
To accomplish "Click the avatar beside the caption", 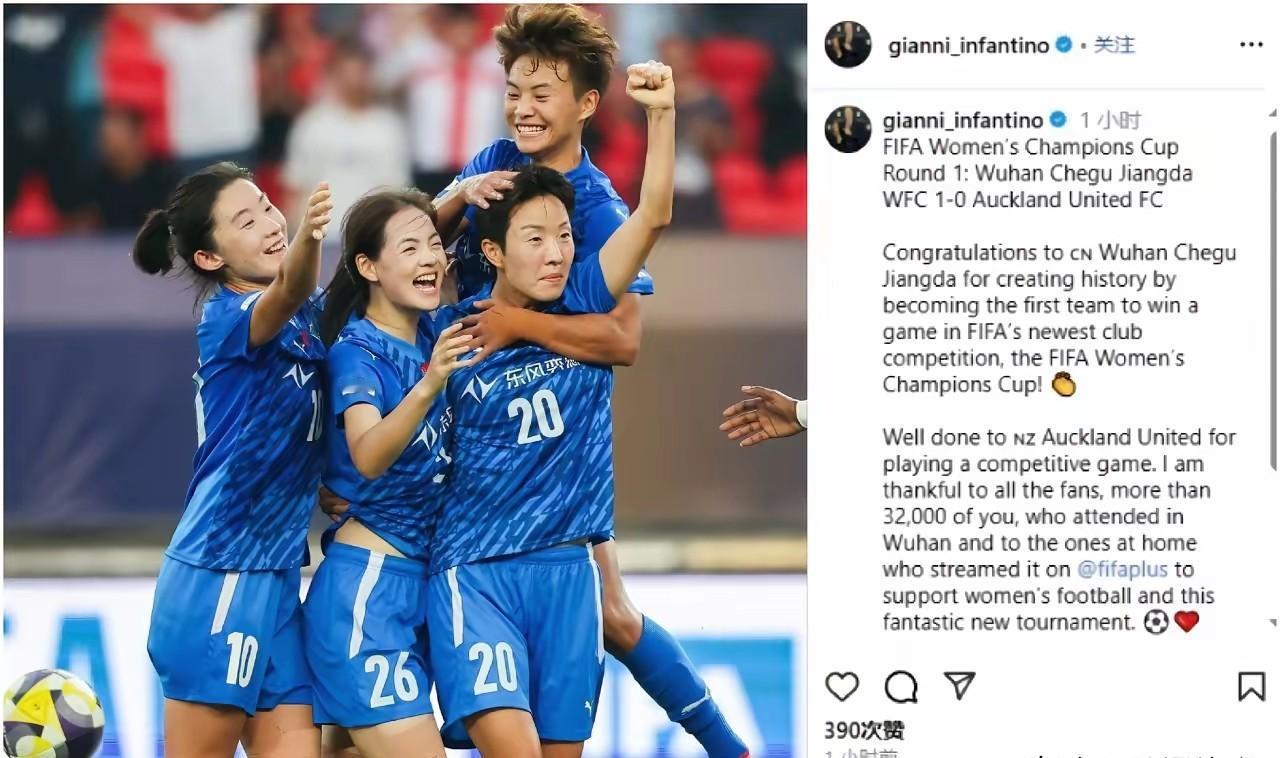I will point(848,129).
